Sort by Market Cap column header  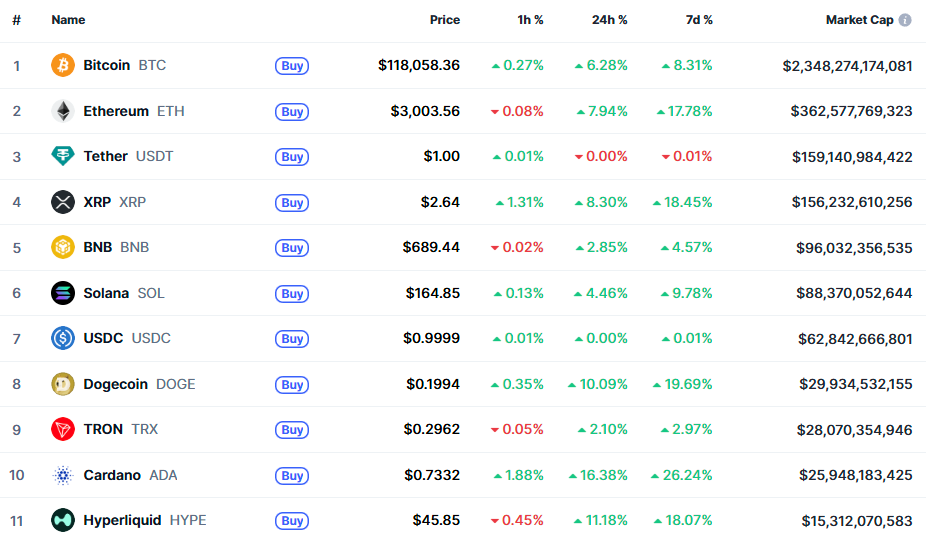pyautogui.click(x=859, y=20)
